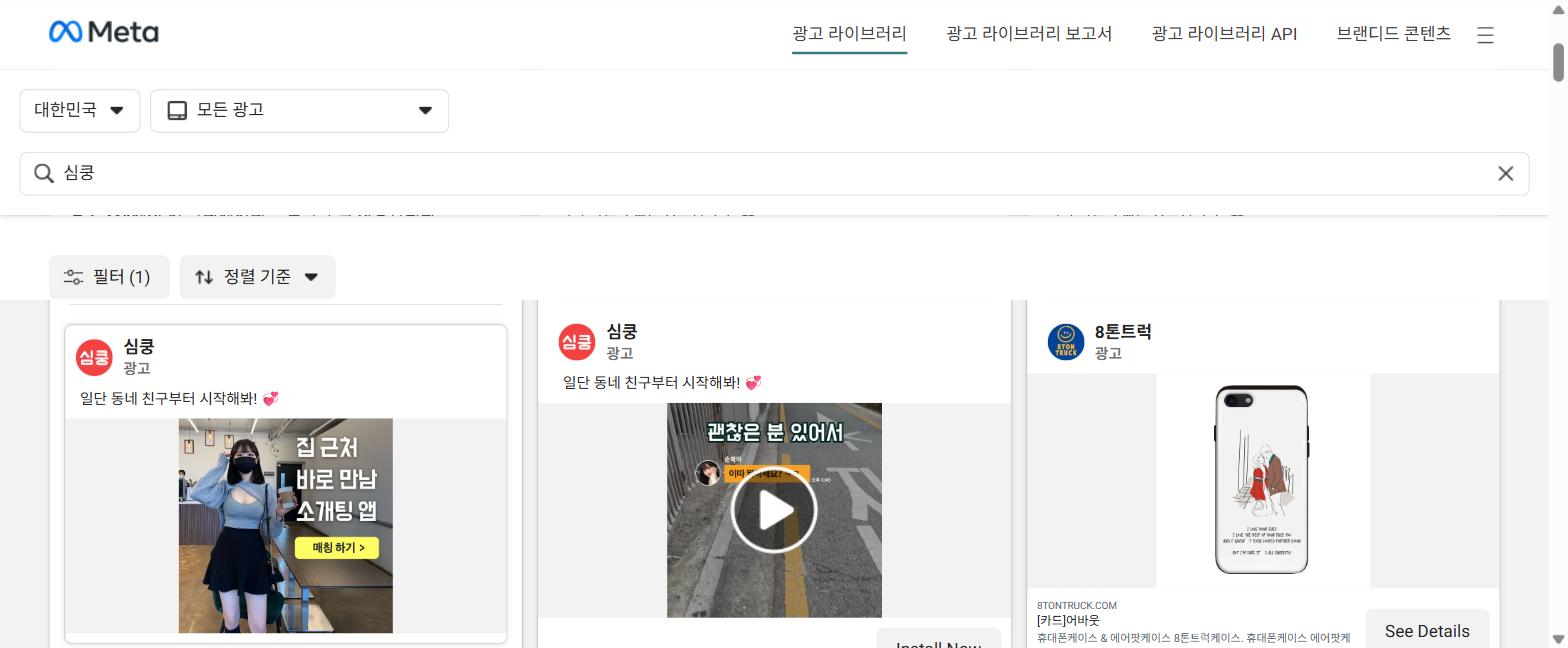The width and height of the screenshot is (1568, 648).
Task: Open the 광고 라이브러리 API tab
Action: point(1224,33)
